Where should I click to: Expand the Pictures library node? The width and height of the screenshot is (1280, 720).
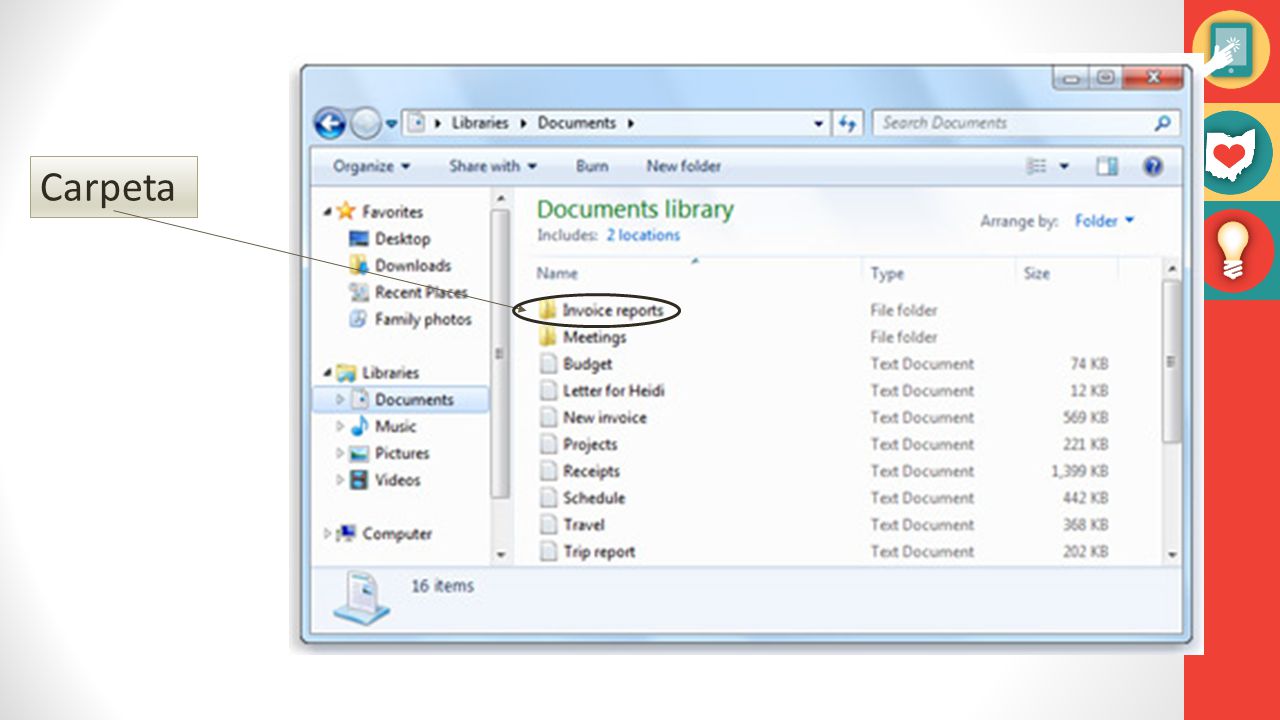[340, 454]
